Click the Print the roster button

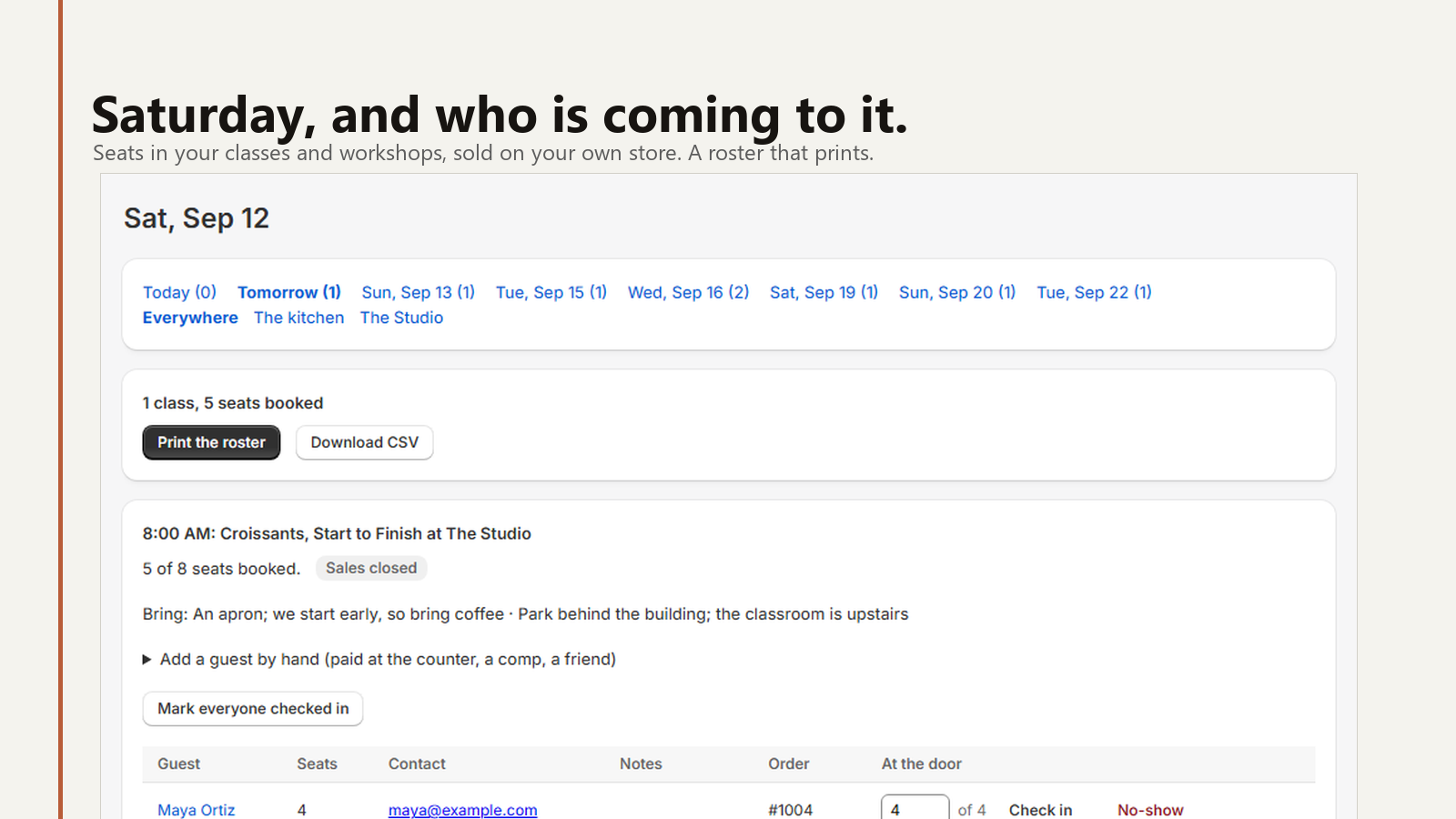point(211,442)
